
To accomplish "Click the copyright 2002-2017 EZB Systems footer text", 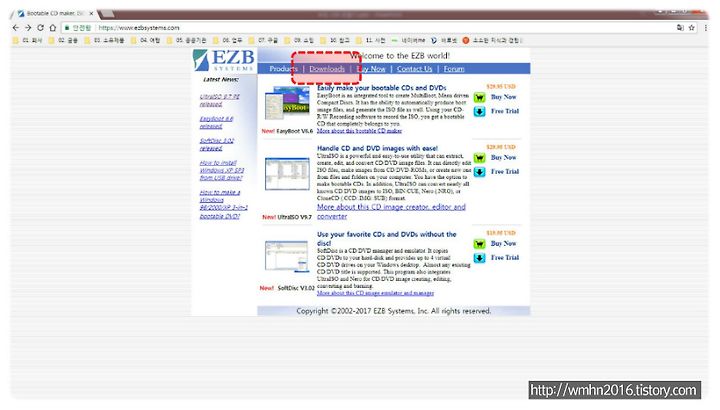I will [x=394, y=311].
